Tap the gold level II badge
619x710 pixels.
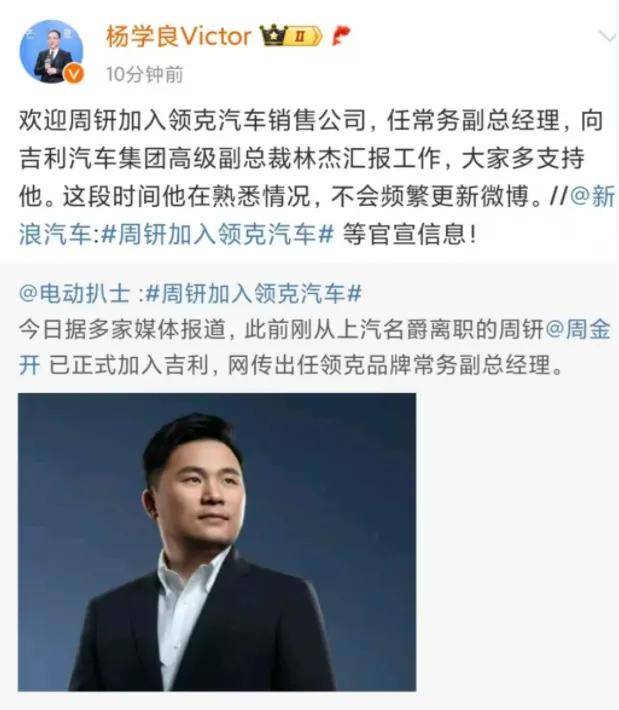click(305, 36)
